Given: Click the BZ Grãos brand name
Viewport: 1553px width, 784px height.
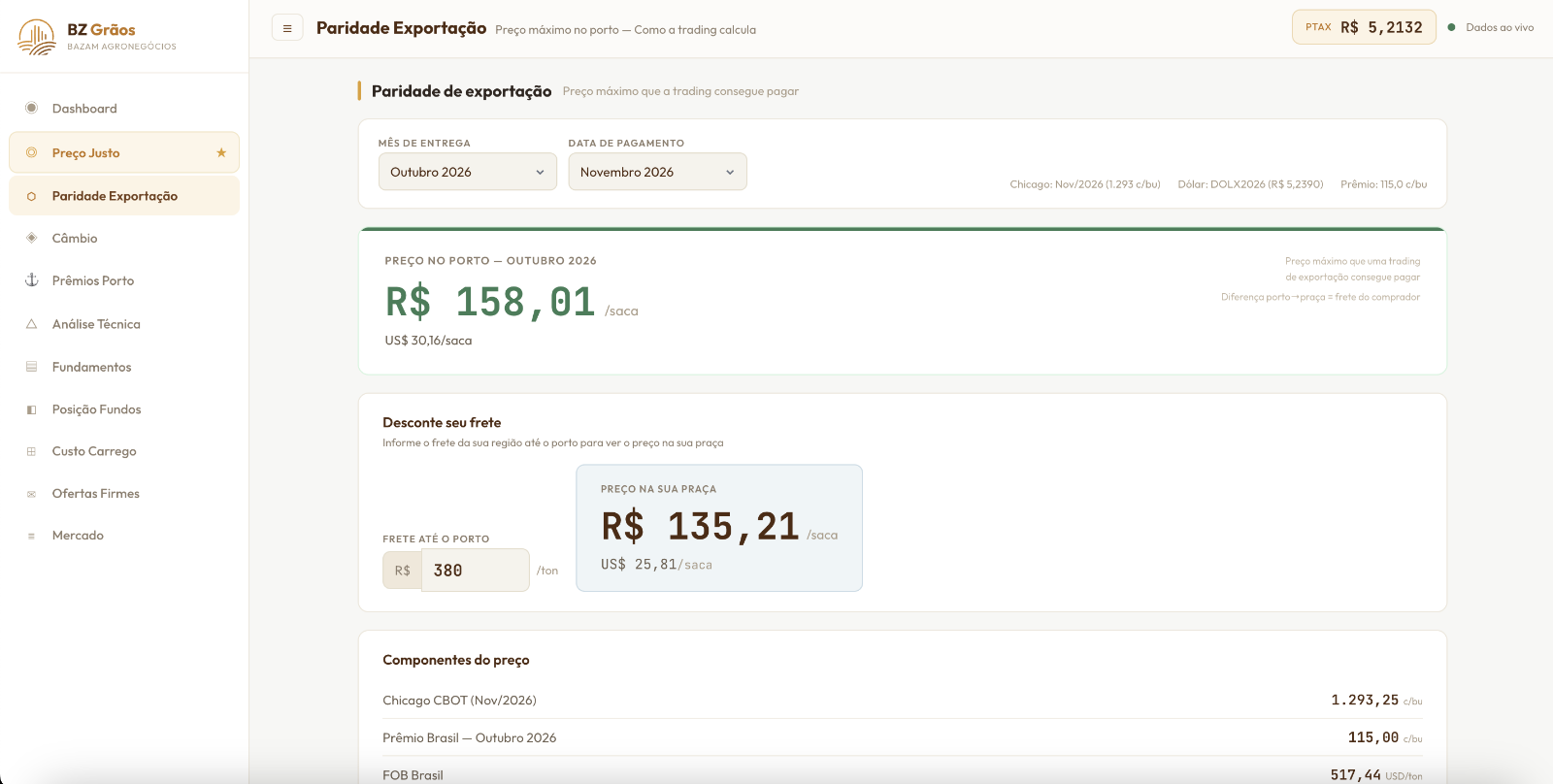Looking at the screenshot, I should (x=101, y=29).
